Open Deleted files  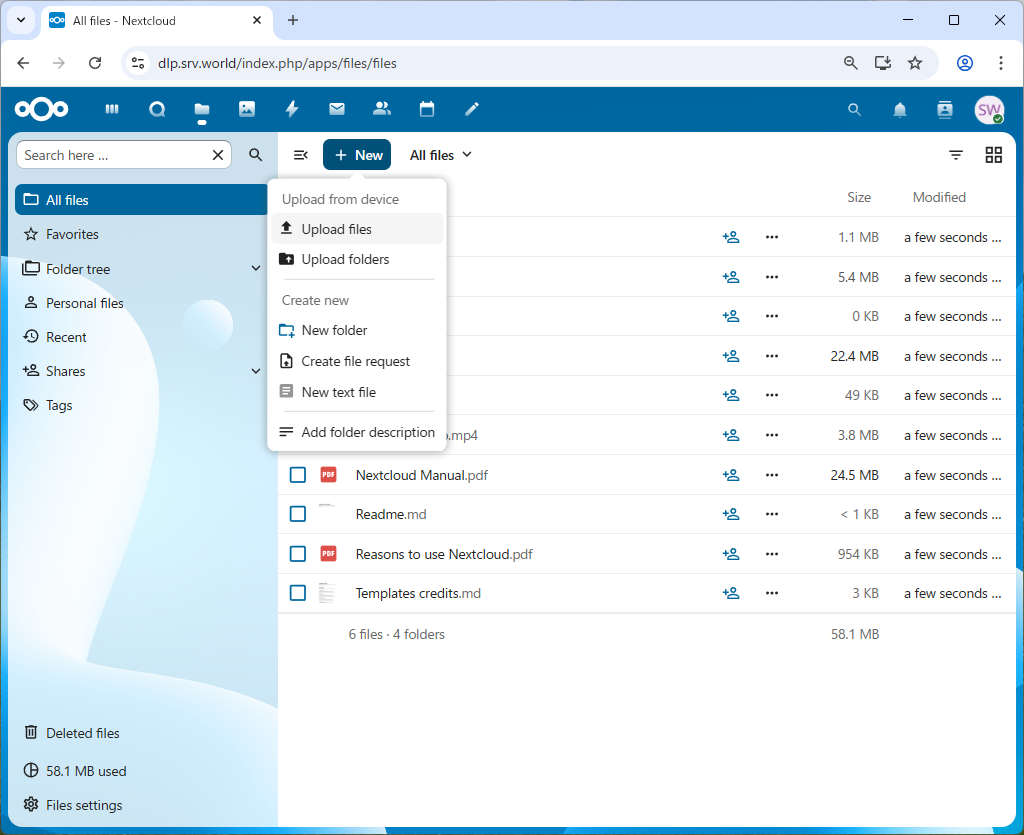(141, 733)
